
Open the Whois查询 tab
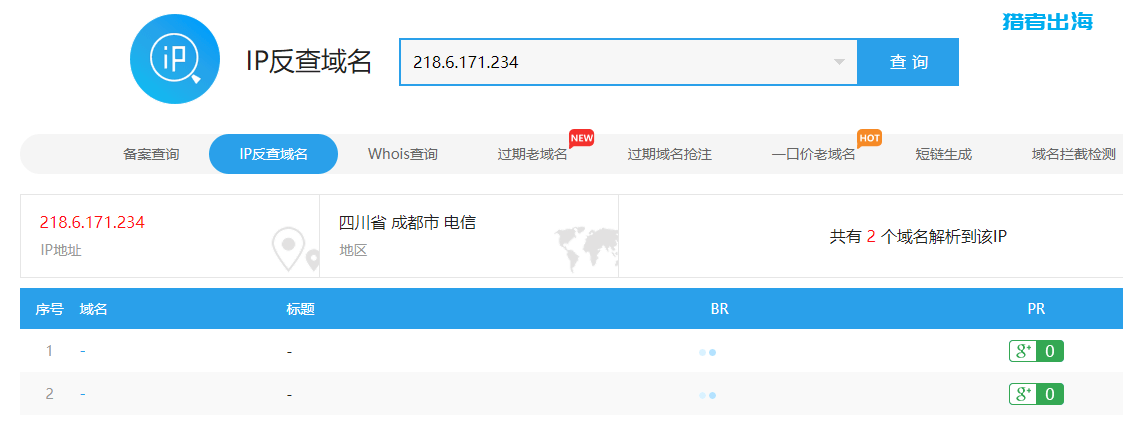click(403, 154)
